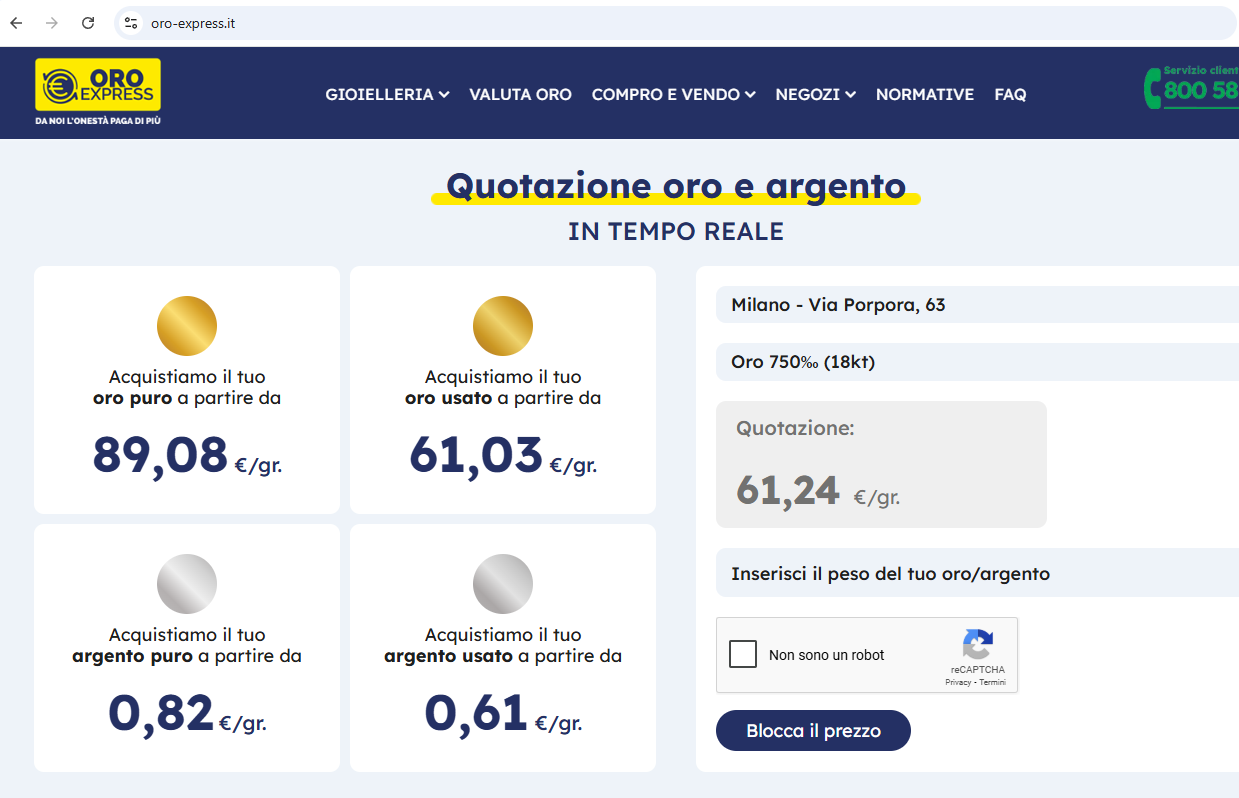1239x798 pixels.
Task: Click the gold icon above 'oro usato'
Action: click(503, 325)
